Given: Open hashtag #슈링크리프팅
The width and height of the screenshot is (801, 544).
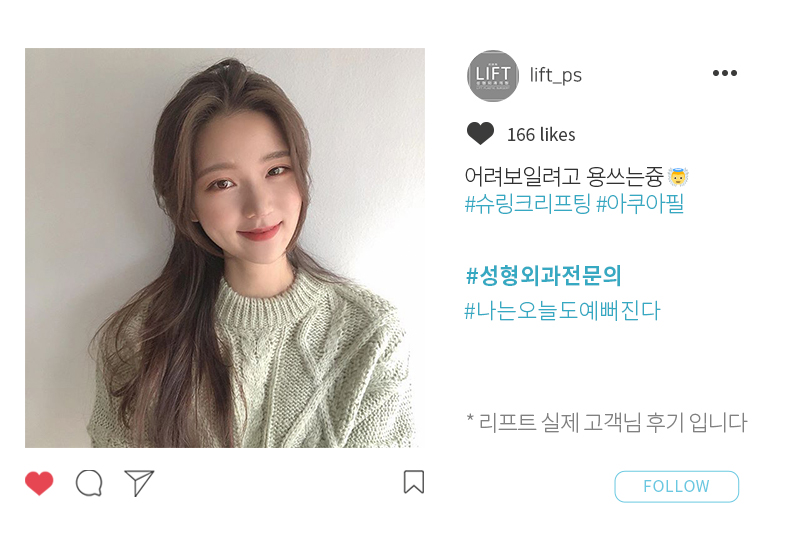Looking at the screenshot, I should tap(528, 203).
